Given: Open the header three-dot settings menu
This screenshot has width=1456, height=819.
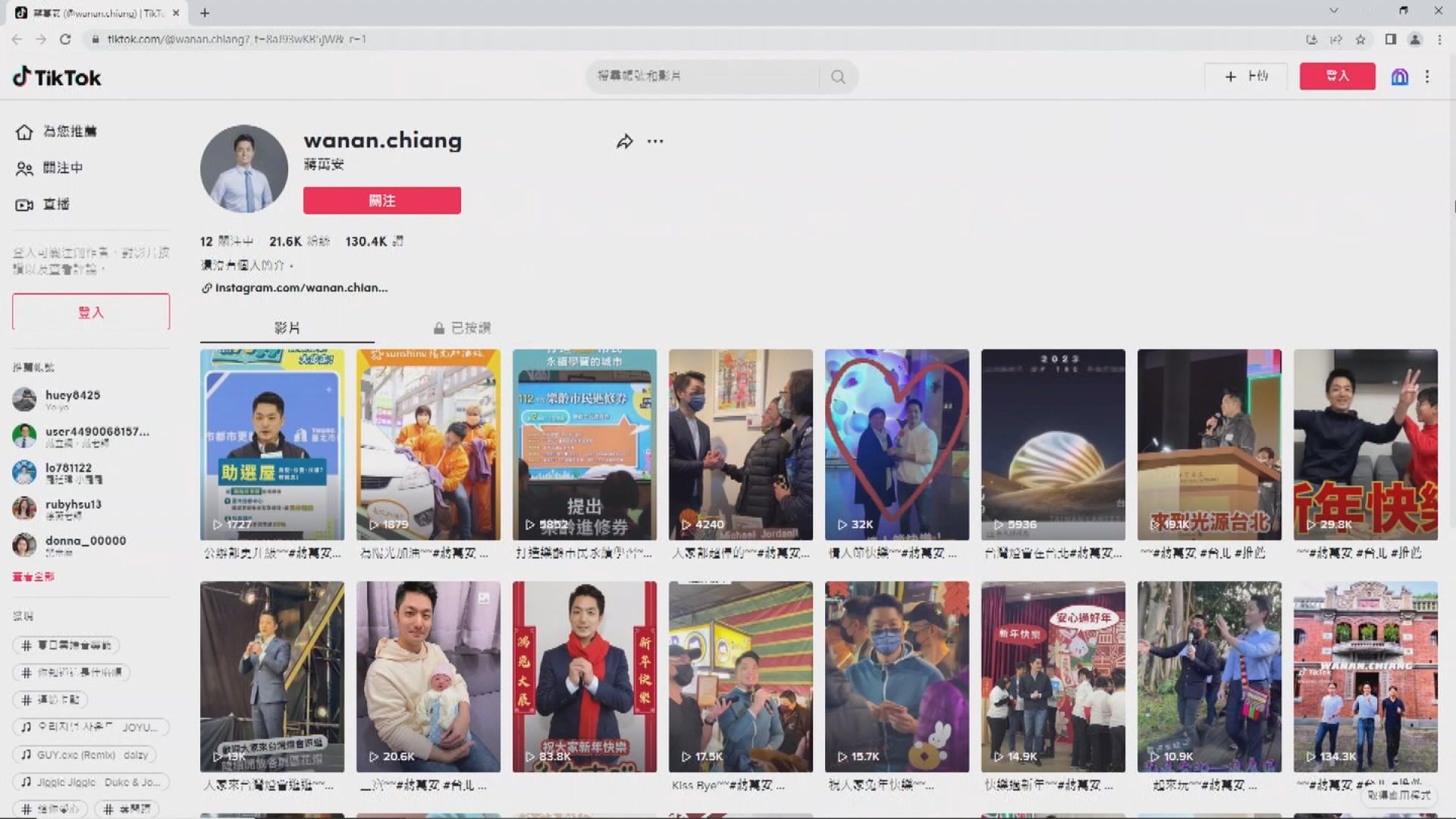Looking at the screenshot, I should click(1427, 77).
